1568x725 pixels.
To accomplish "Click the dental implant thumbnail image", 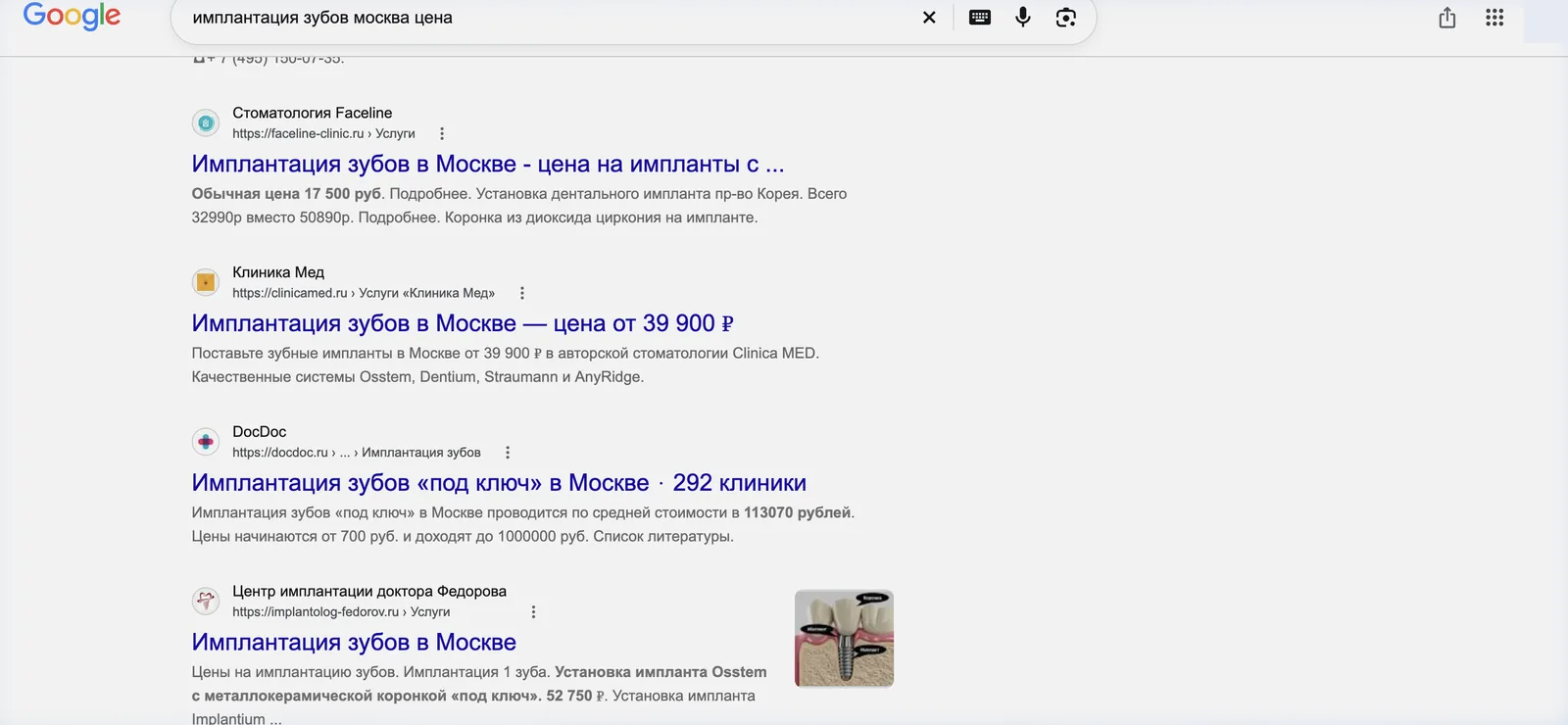I will (x=844, y=638).
